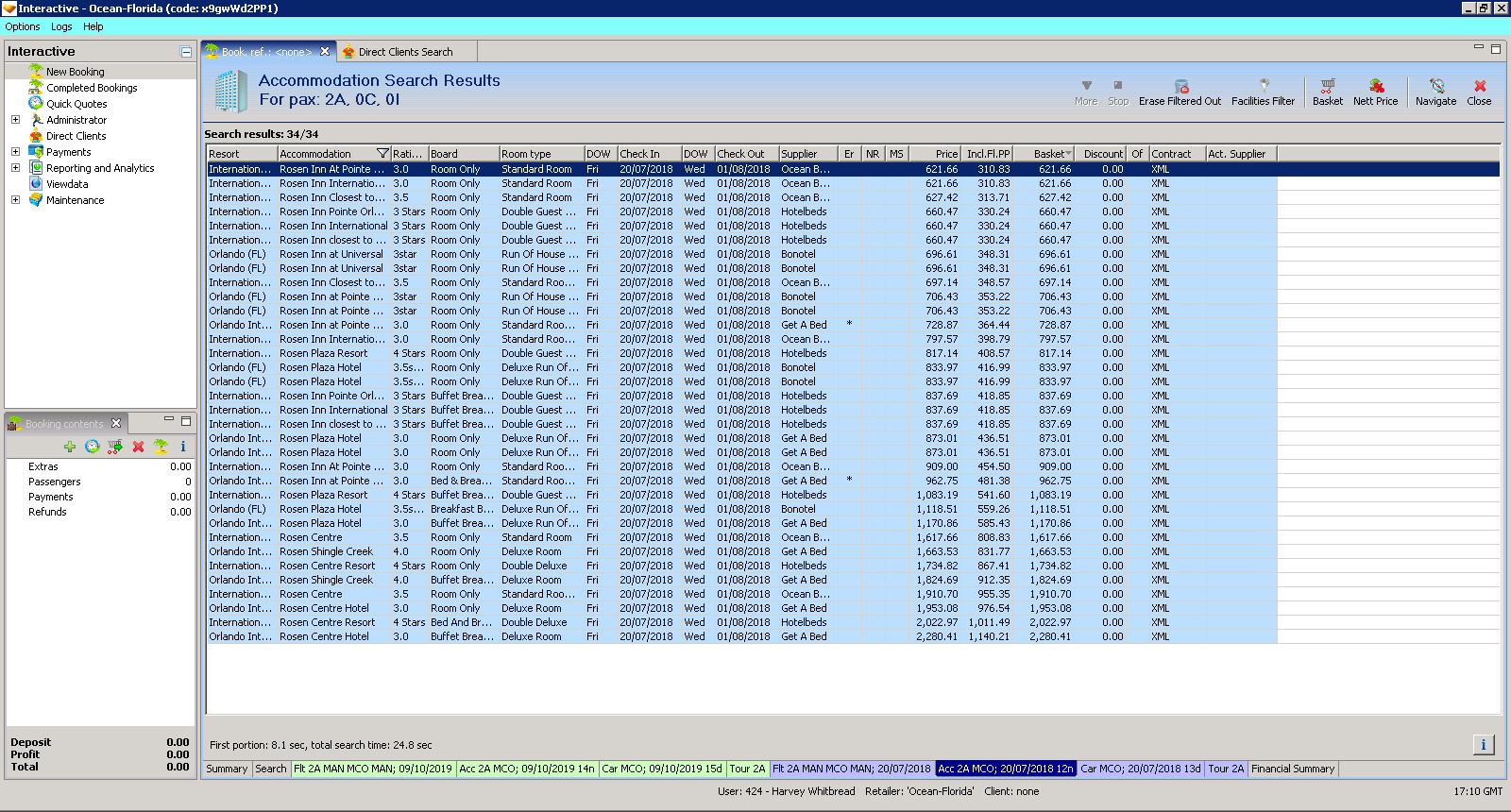Open the Facilities Filter funnel
The image size is (1511, 812).
pos(1263,86)
